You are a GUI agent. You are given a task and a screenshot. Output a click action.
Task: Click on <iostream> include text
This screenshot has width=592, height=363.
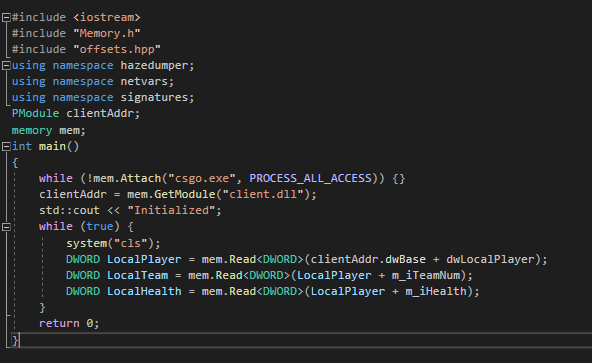(107, 17)
